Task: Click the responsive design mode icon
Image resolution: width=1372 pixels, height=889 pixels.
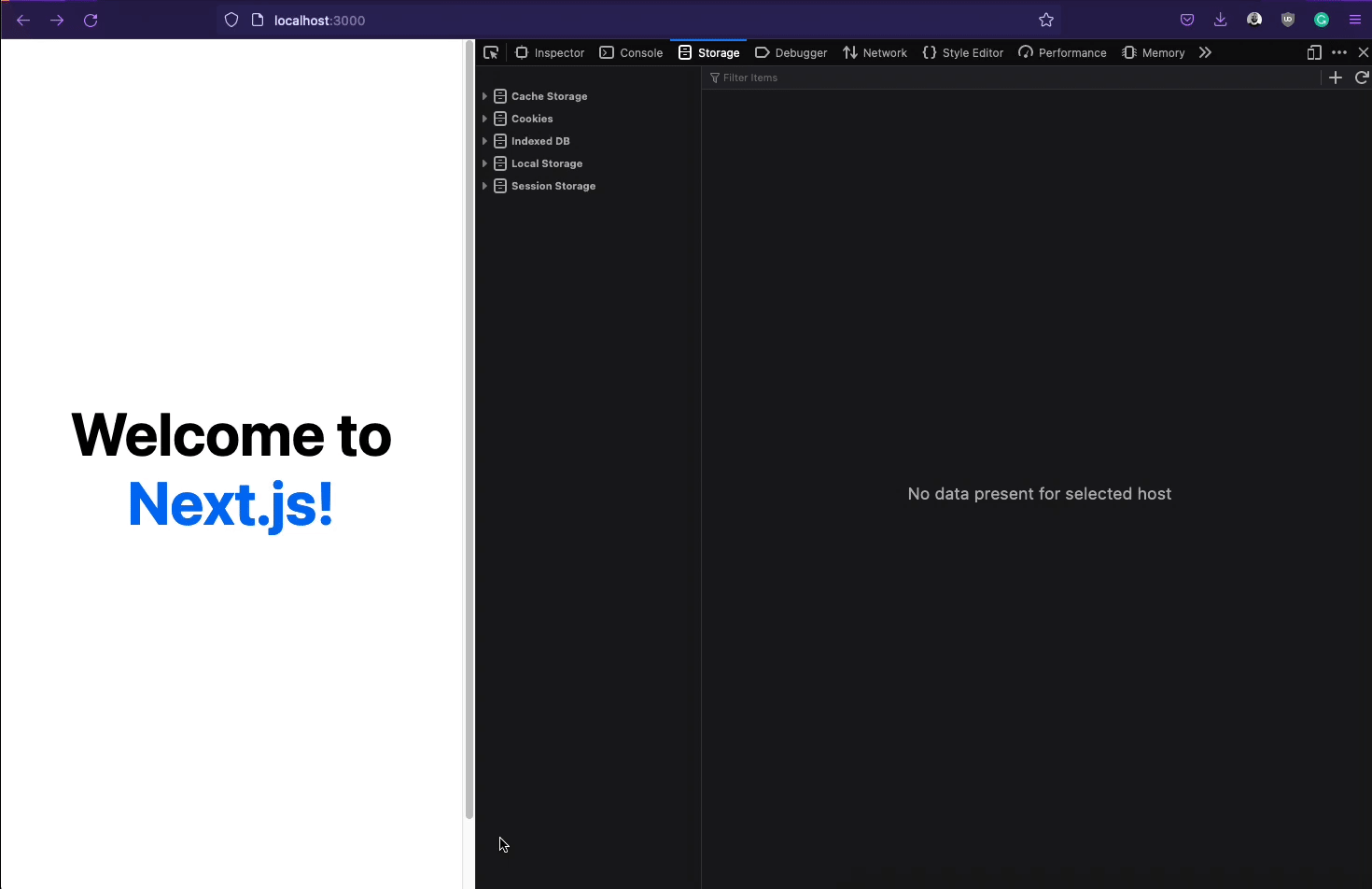Action: 1313,52
